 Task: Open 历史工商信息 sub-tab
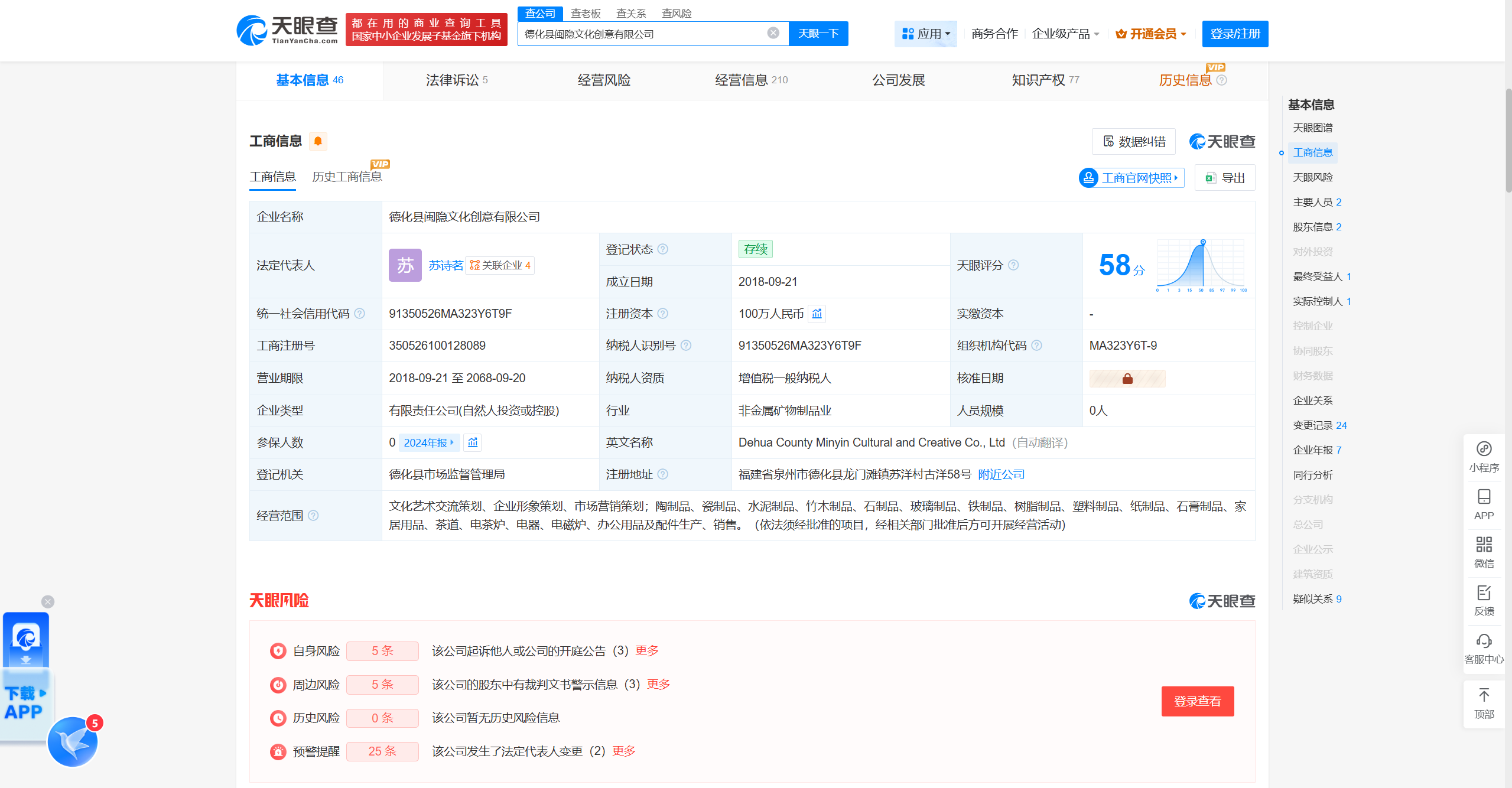click(x=347, y=177)
